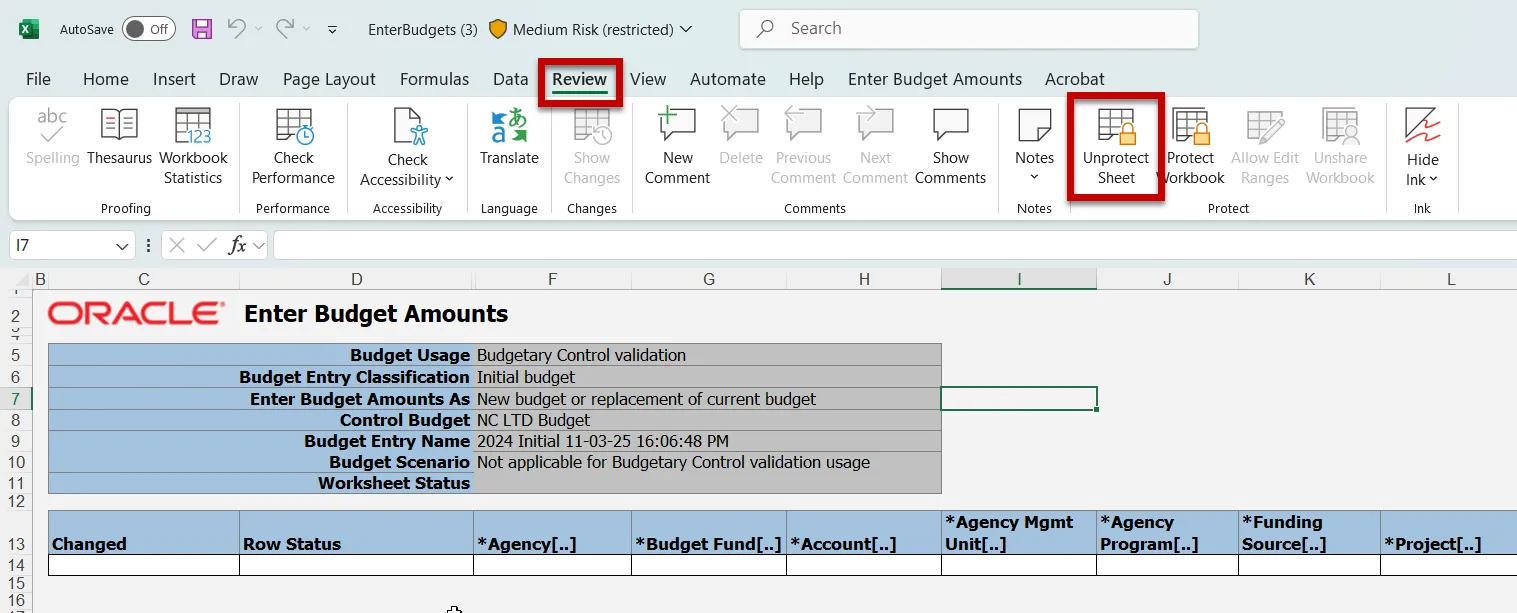
Task: Click in the Search box
Action: pyautogui.click(x=968, y=29)
